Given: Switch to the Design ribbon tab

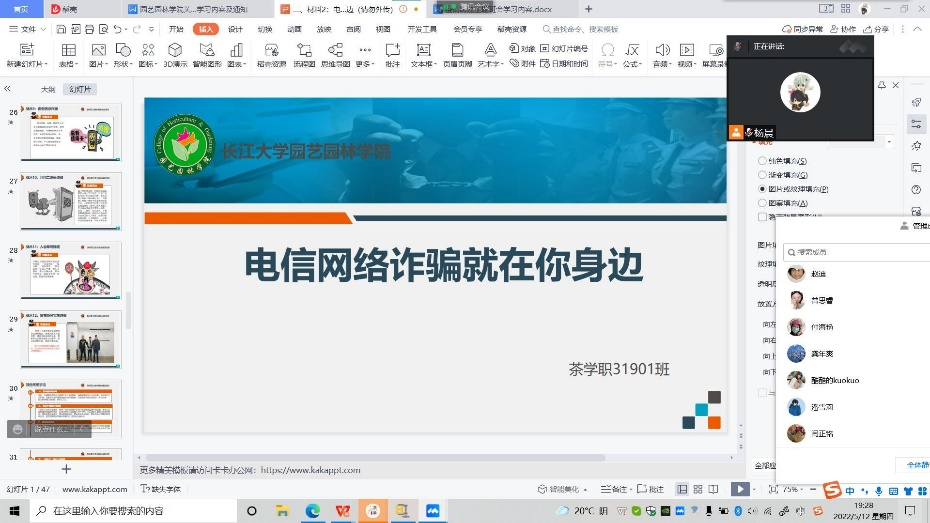Looking at the screenshot, I should click(x=235, y=29).
